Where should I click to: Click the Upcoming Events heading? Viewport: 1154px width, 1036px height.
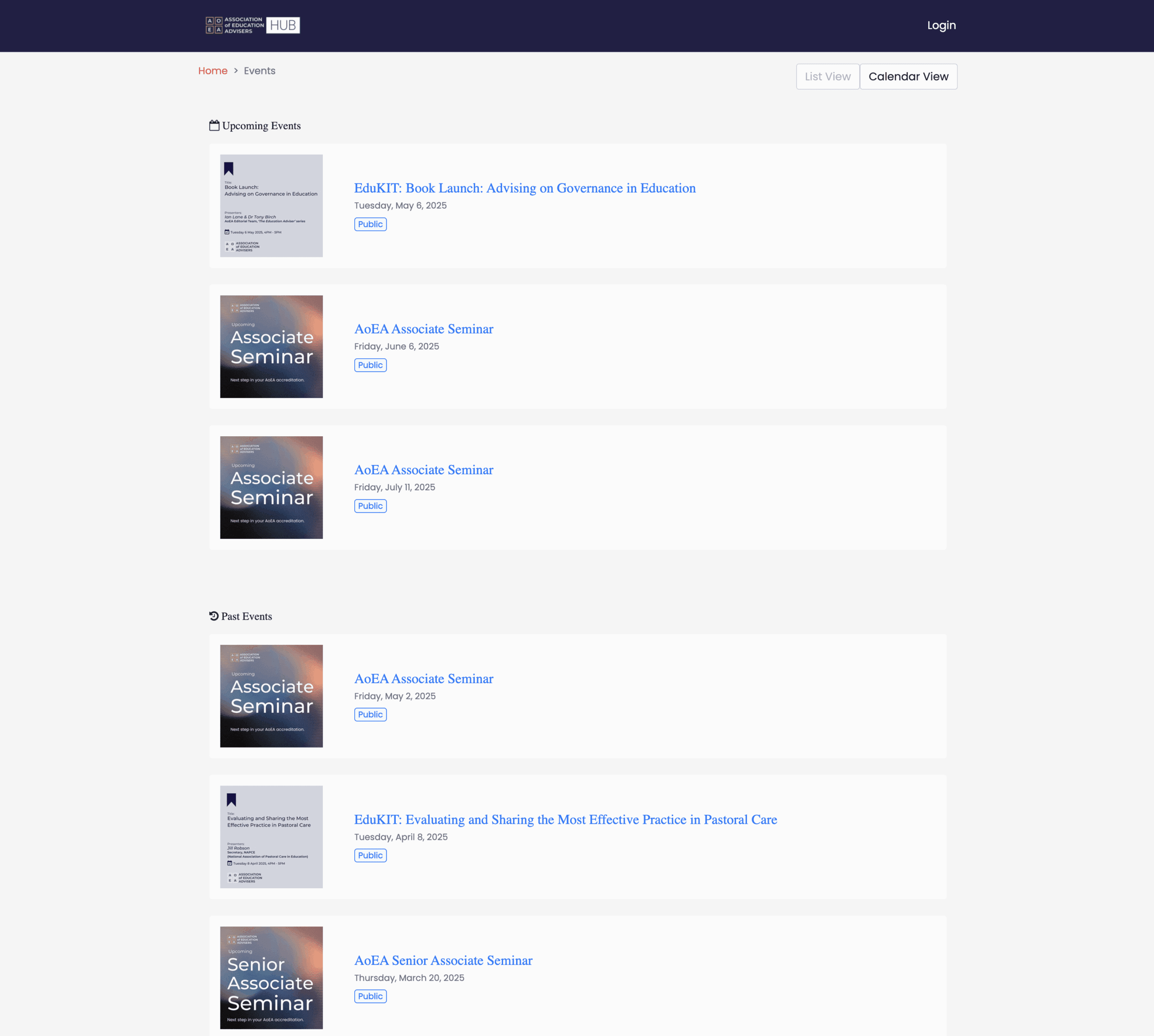pos(261,126)
